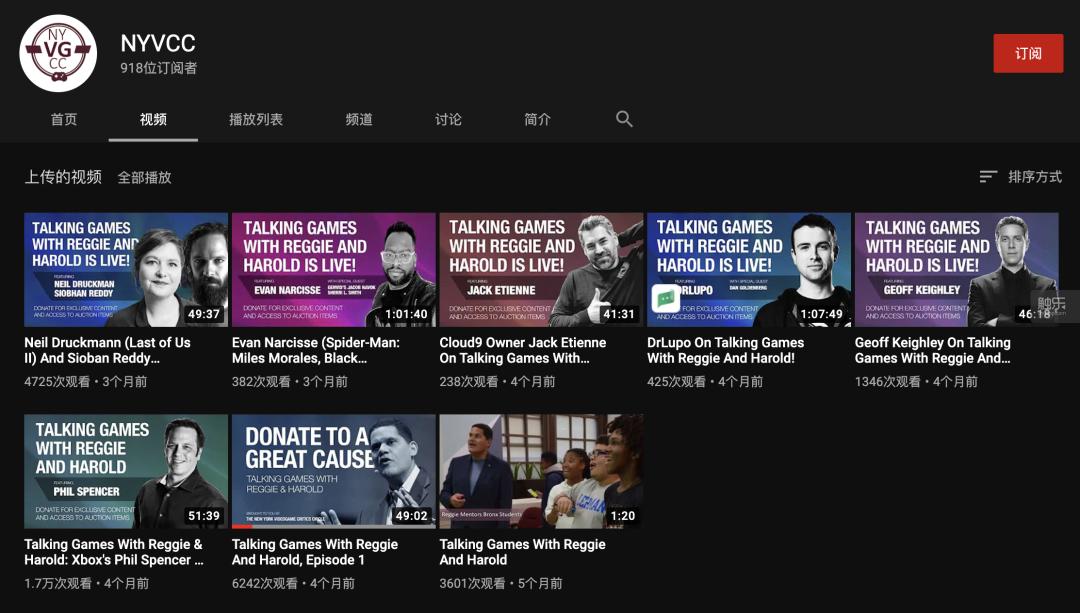
Task: Open the 讨论 tab
Action: point(448,119)
